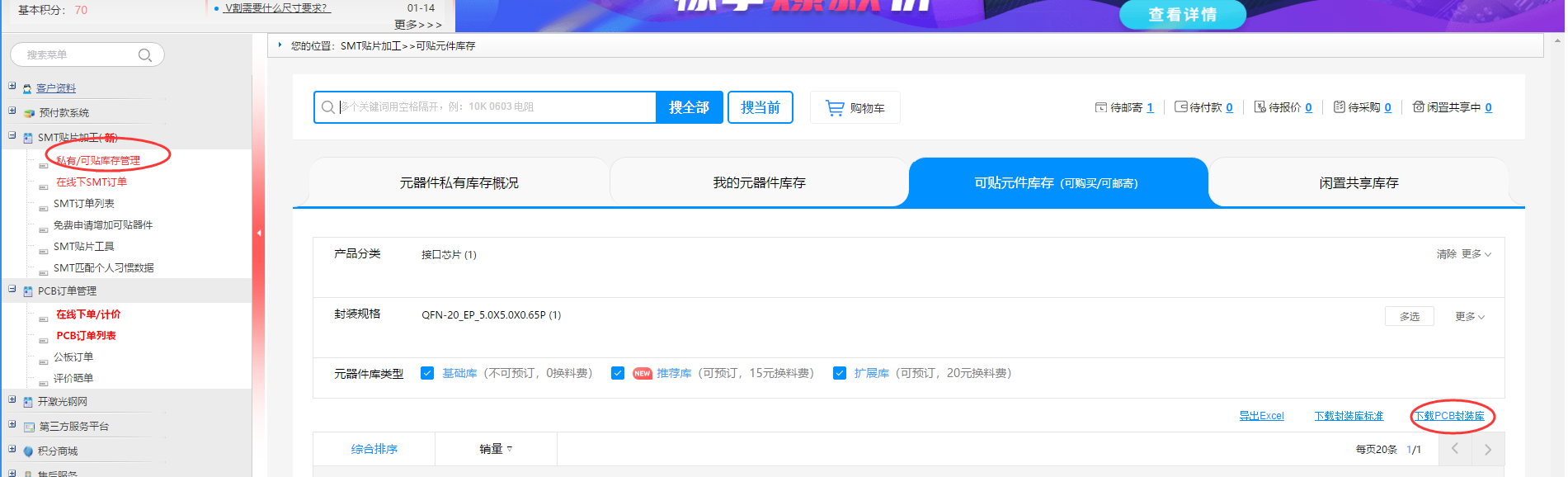
Task: Click the 待采购 list icon
Action: (x=1339, y=107)
